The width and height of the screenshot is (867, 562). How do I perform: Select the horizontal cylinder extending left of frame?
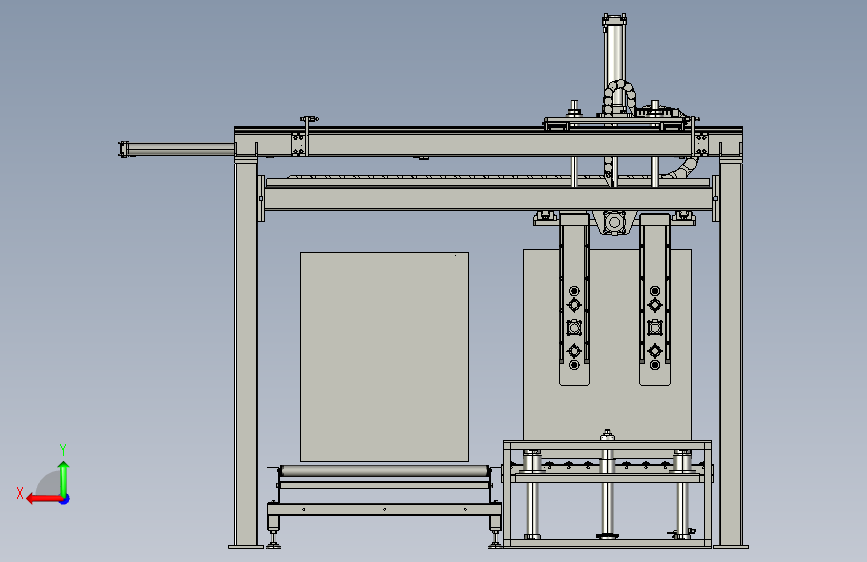[x=177, y=149]
